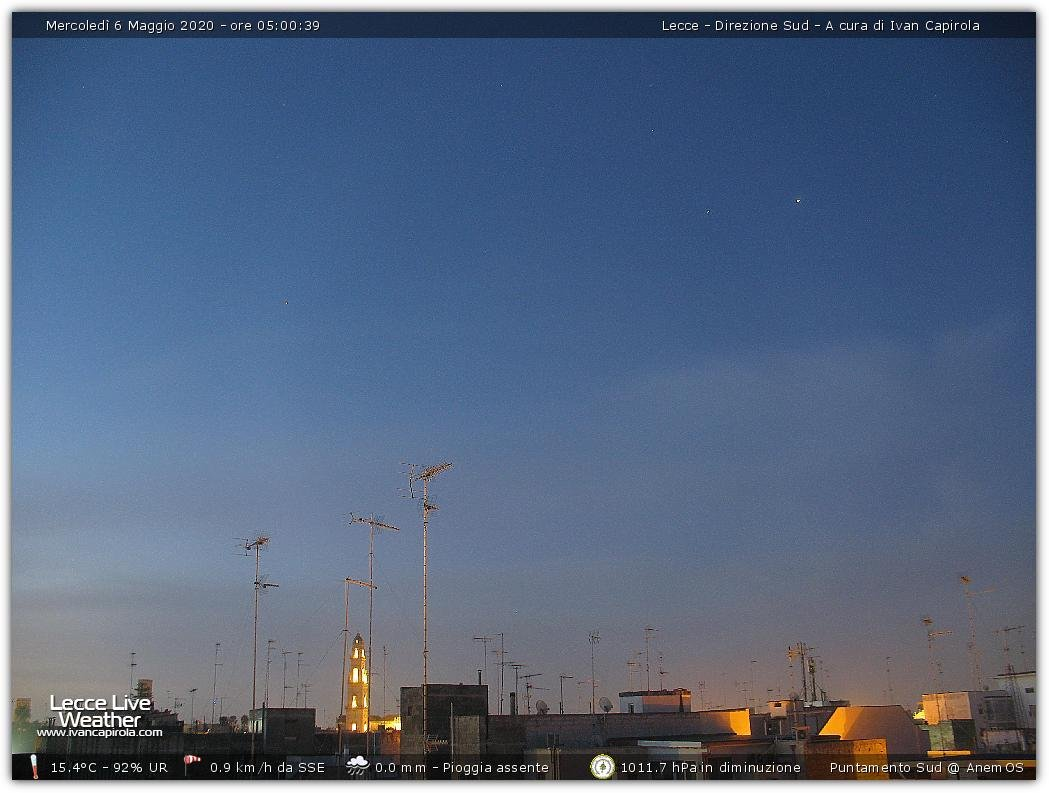Viewport: 1049px width, 793px height.
Task: Open the www.ivancapirola.com link text
Action: point(100,733)
